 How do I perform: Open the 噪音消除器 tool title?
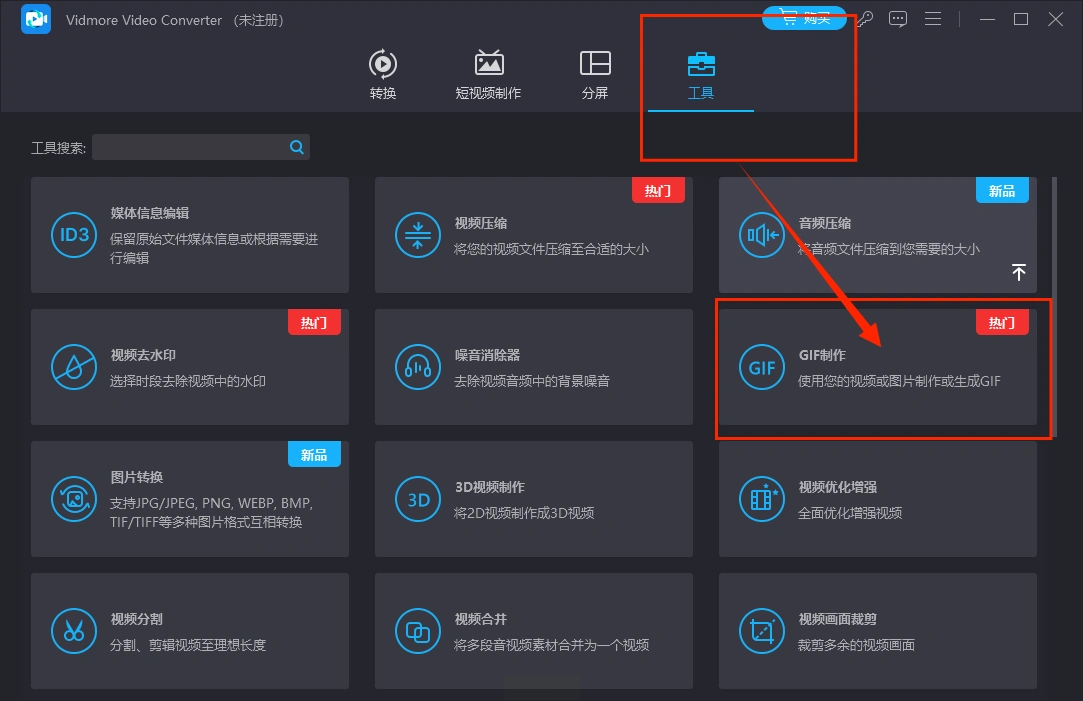(x=487, y=355)
